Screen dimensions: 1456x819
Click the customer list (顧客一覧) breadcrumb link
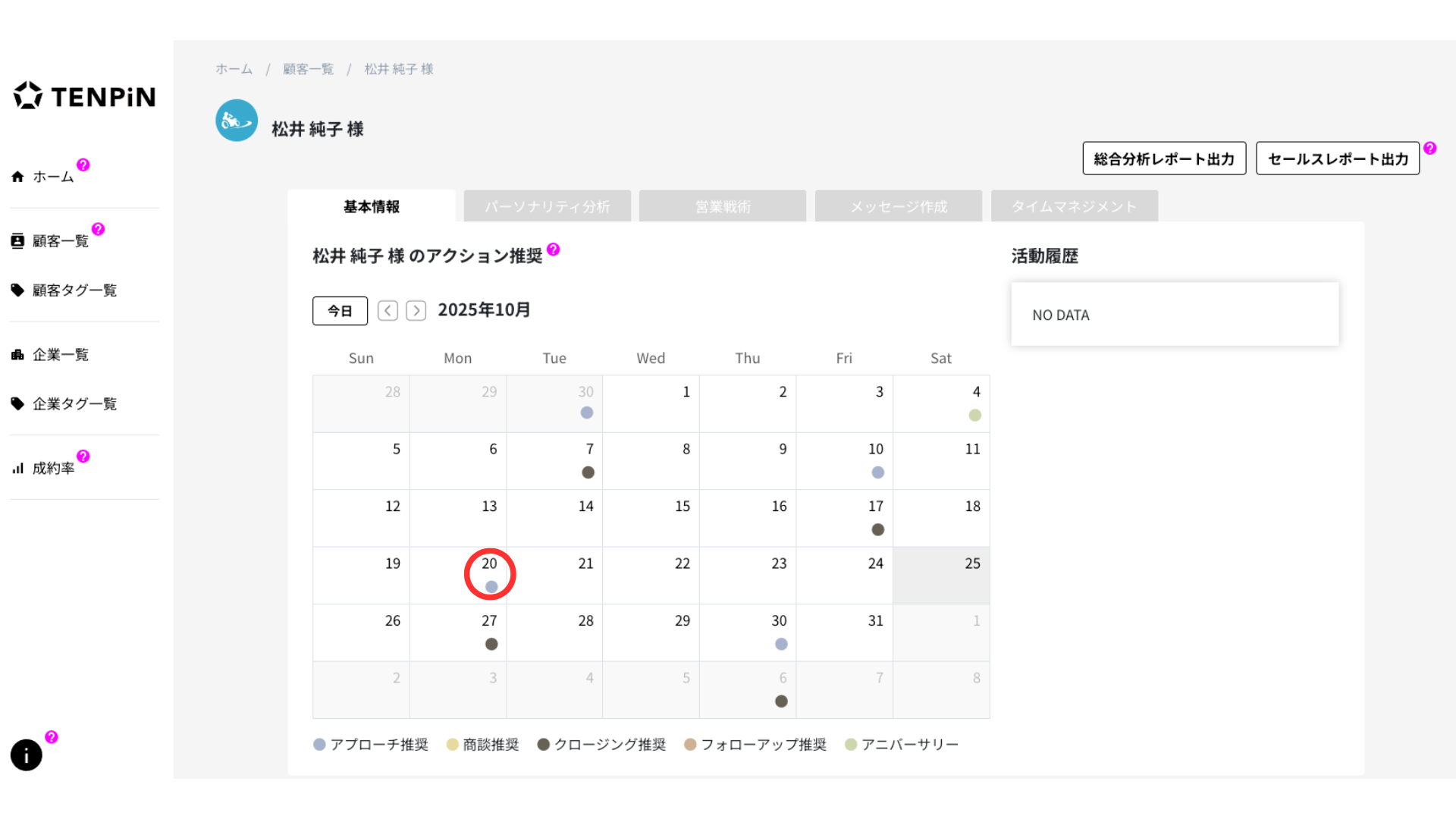click(308, 69)
